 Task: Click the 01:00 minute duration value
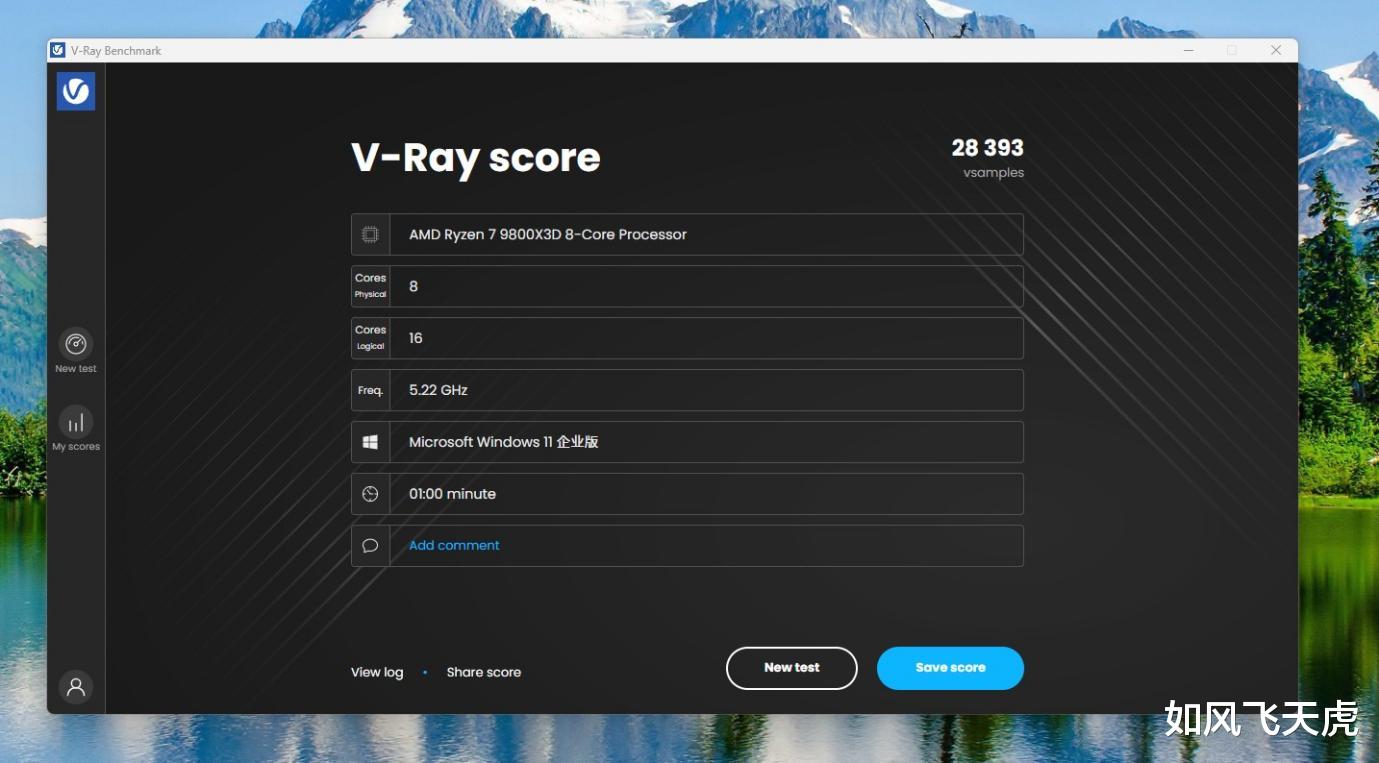(452, 494)
